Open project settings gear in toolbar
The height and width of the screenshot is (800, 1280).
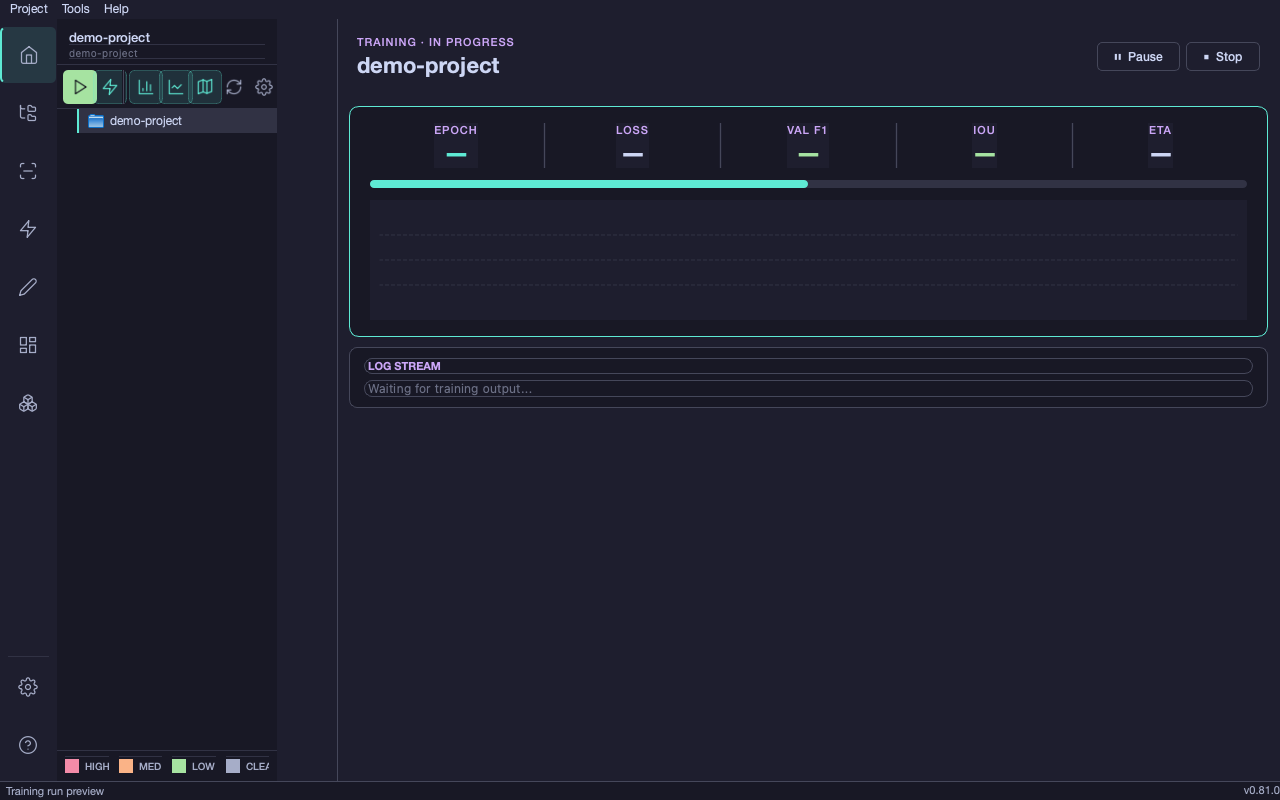tap(264, 87)
